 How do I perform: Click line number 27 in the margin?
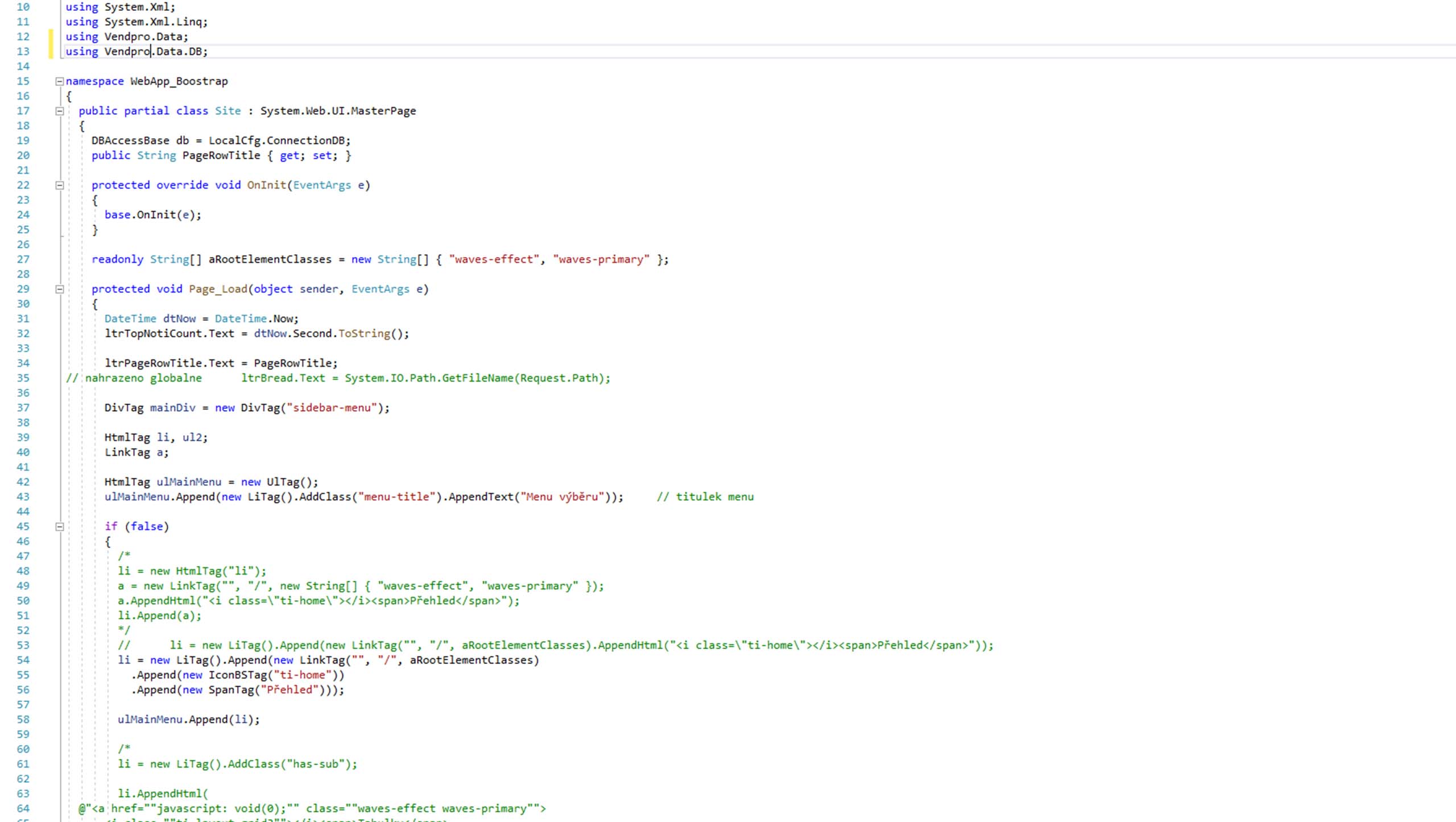(23, 259)
